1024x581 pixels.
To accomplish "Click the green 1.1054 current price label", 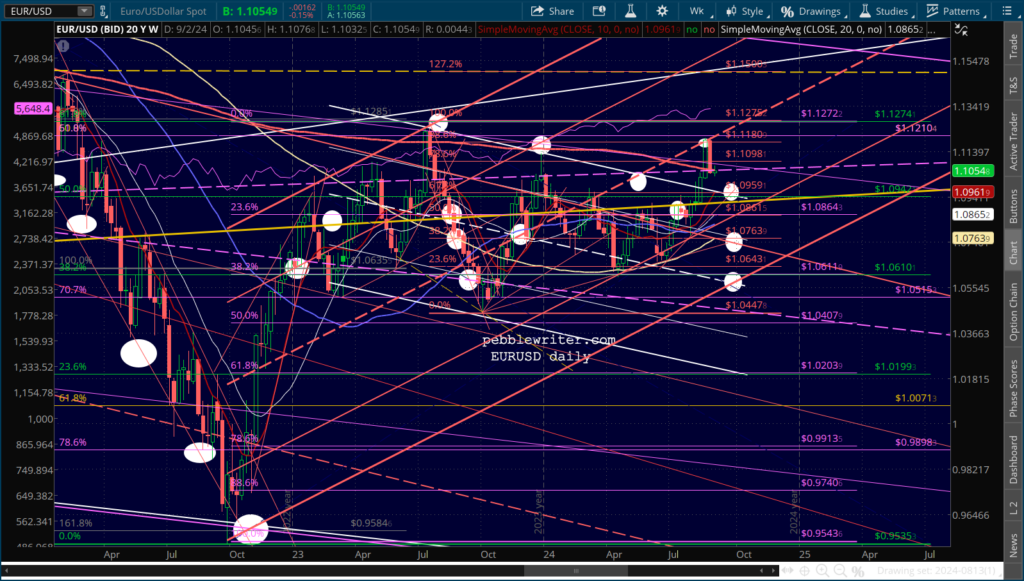I will coord(974,171).
